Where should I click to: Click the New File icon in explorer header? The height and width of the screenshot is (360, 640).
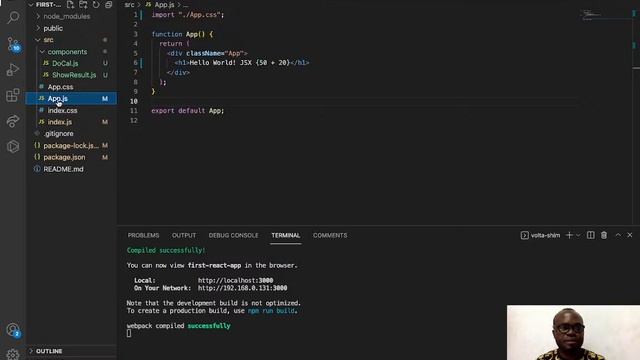(x=70, y=5)
